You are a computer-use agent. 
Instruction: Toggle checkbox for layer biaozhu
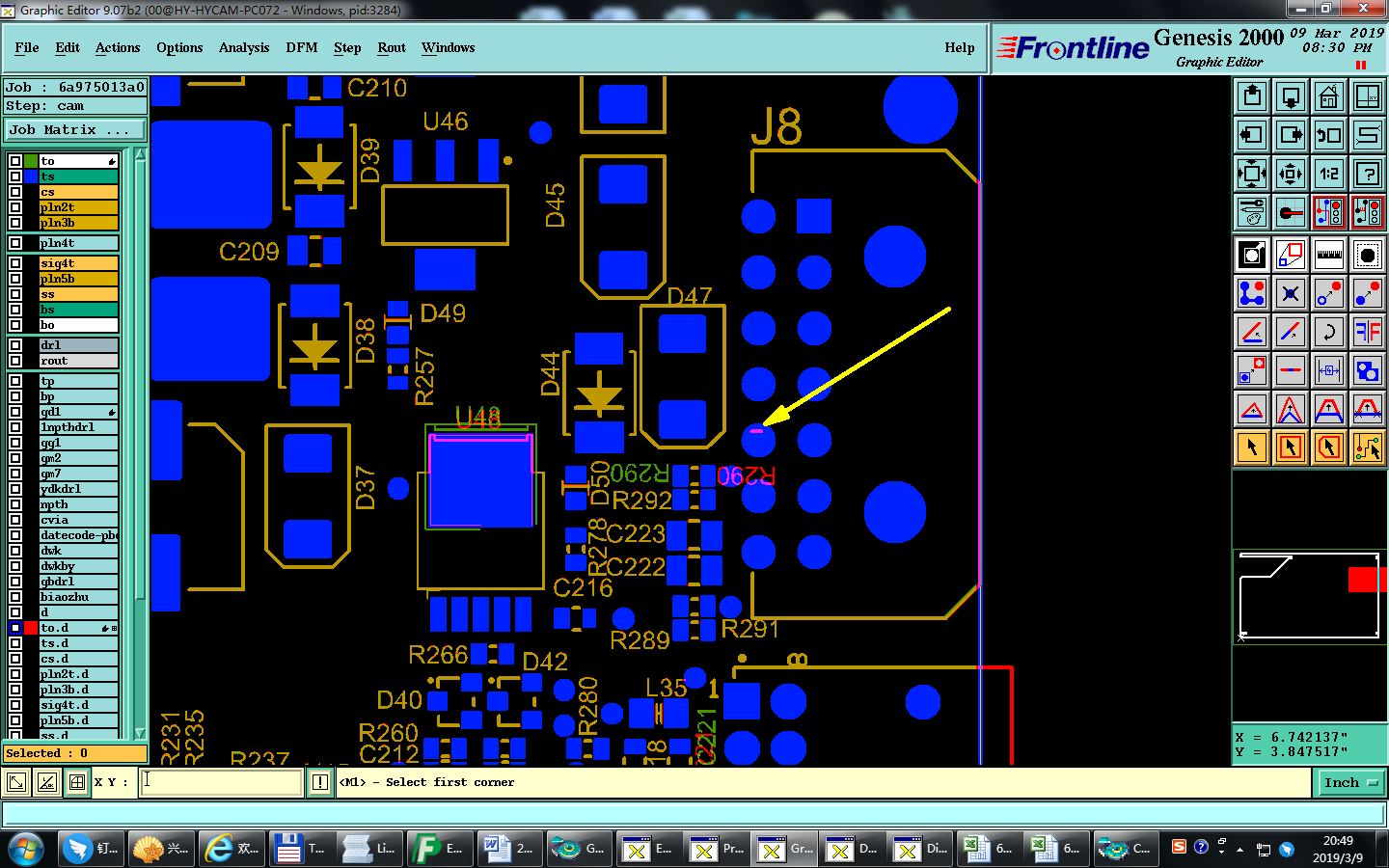(x=15, y=597)
